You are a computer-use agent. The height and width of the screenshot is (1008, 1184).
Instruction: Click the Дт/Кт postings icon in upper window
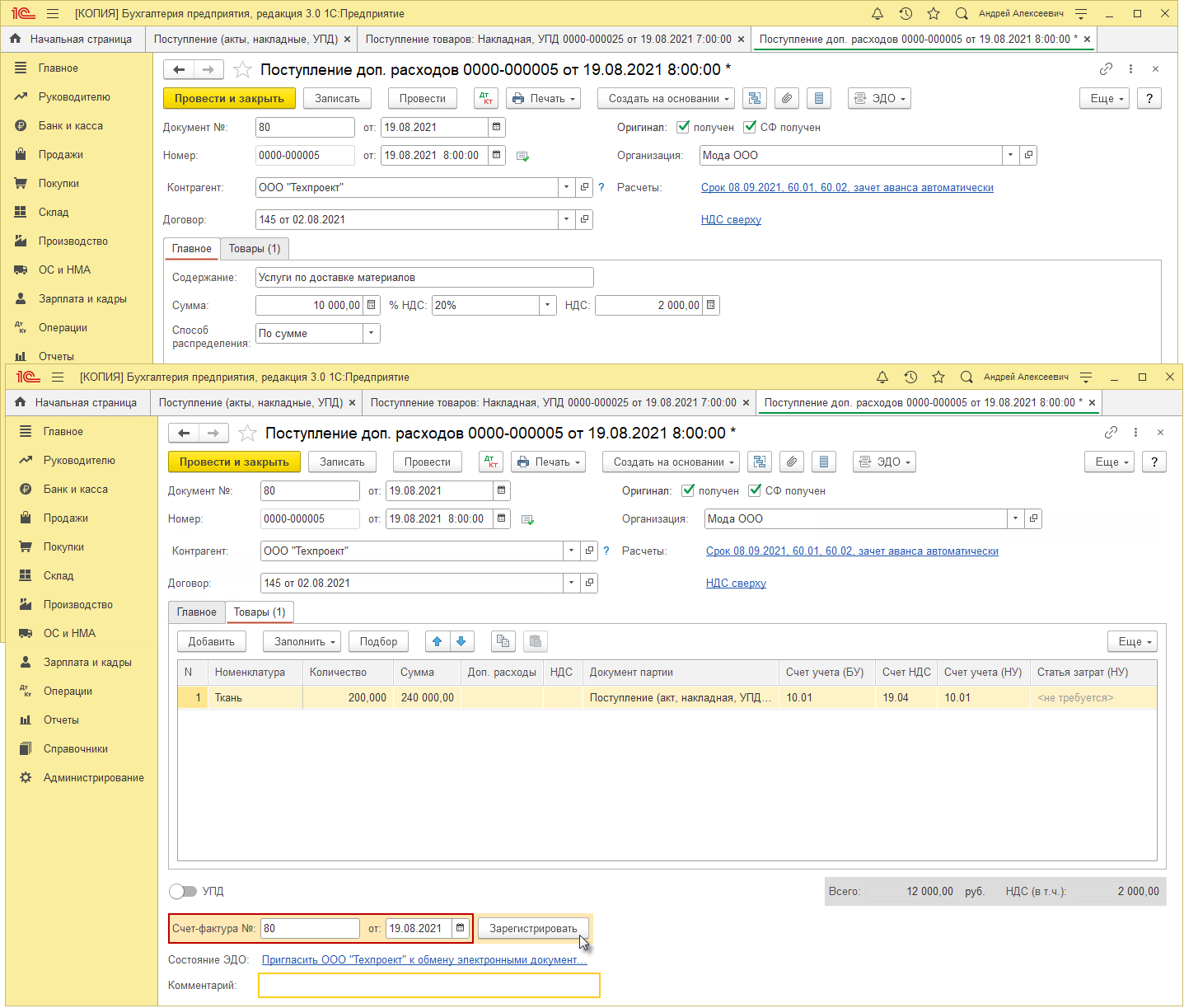coord(485,98)
